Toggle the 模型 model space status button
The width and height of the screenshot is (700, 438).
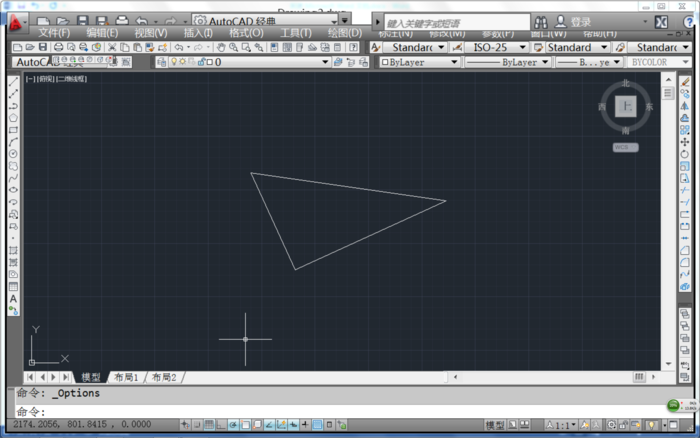494,425
